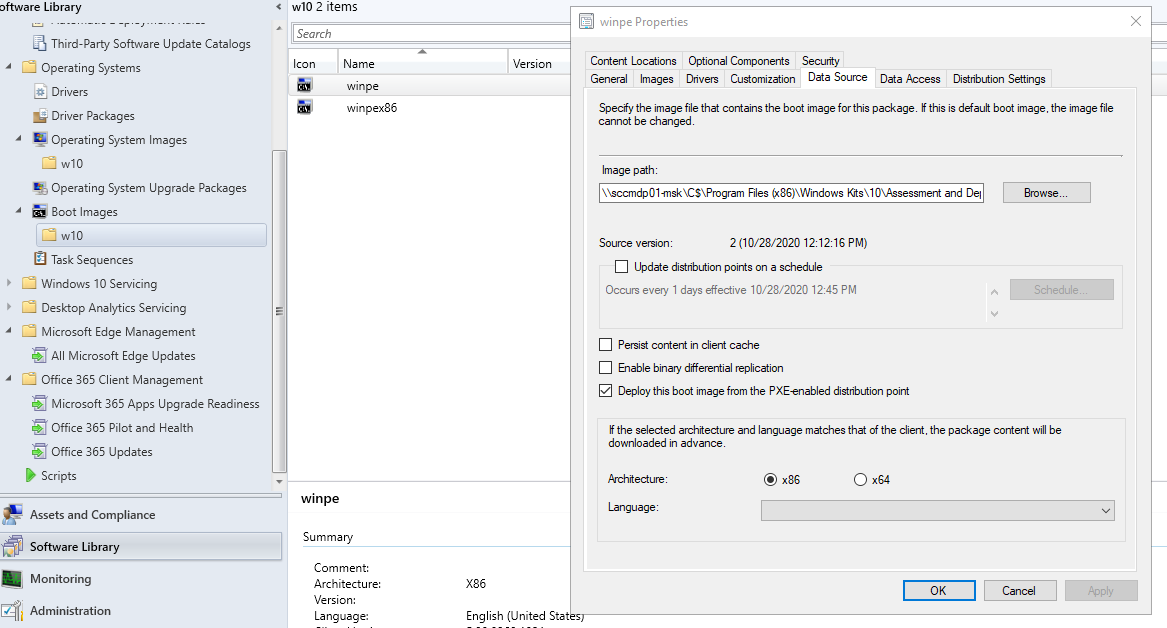
Task: Click the winpe boot image icon in list
Action: tap(304, 85)
